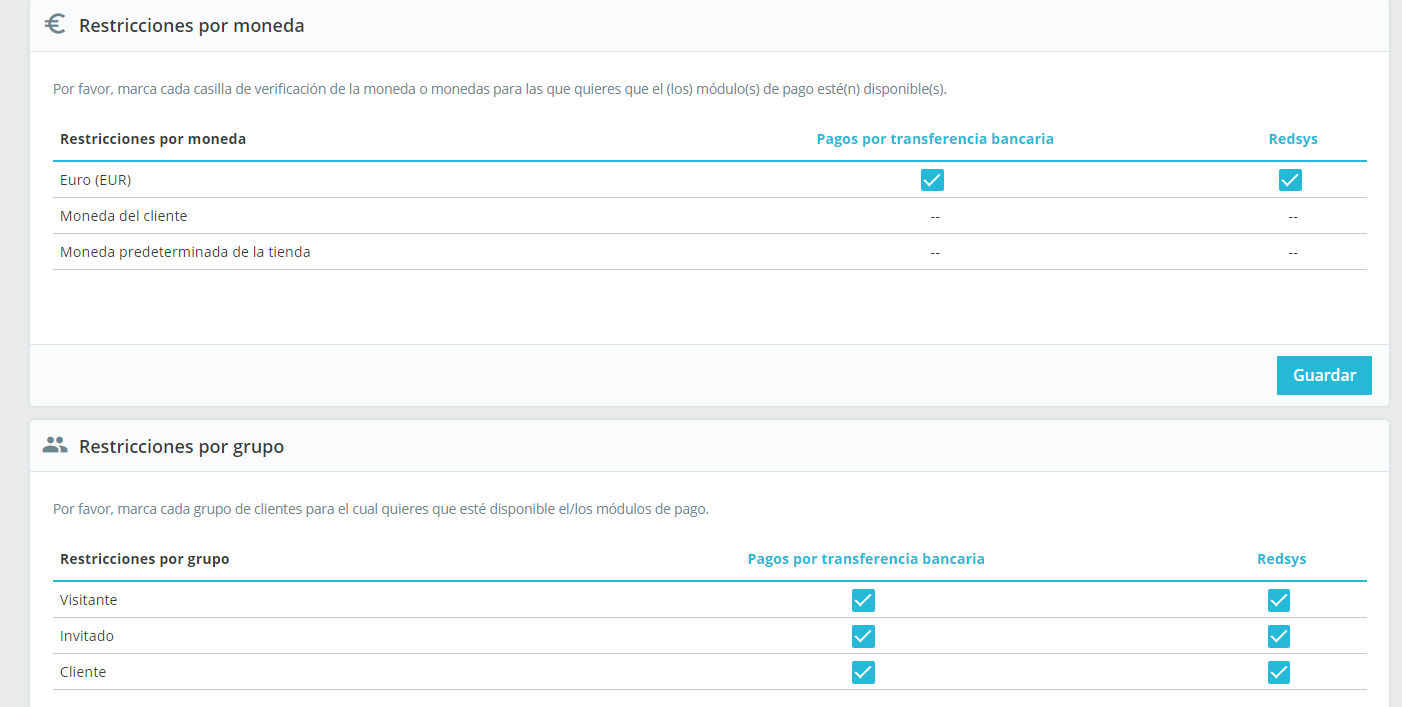1402x707 pixels.
Task: Click Pagos por transferencia bancaria header in currency table
Action: pos(935,139)
